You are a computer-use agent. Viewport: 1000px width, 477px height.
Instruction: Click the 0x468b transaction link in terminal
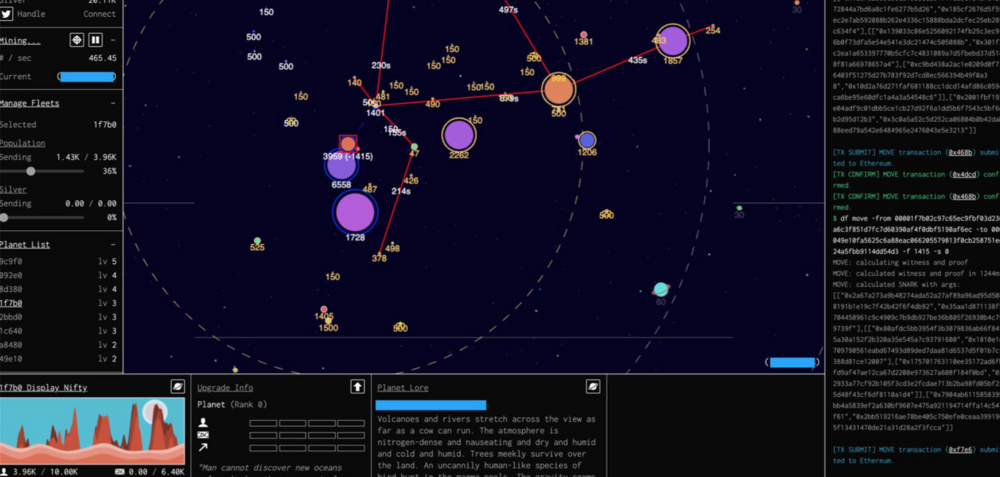[962, 153]
